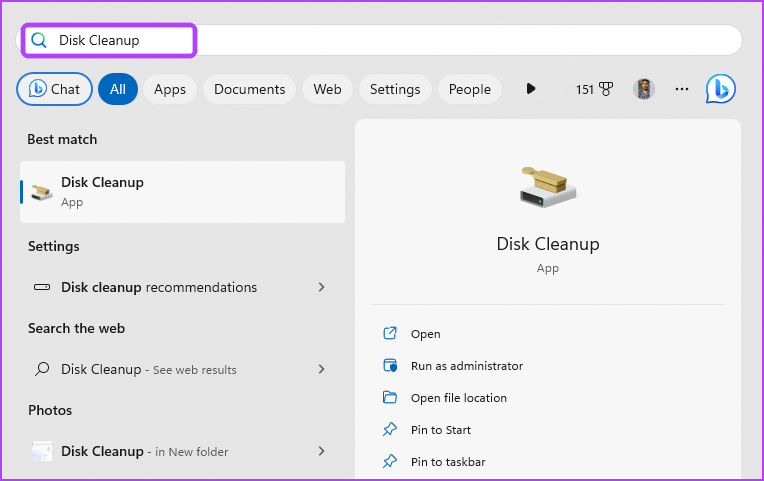764x481 pixels.
Task: Expand the Disk Cleanup photo result chevron
Action: (x=321, y=451)
